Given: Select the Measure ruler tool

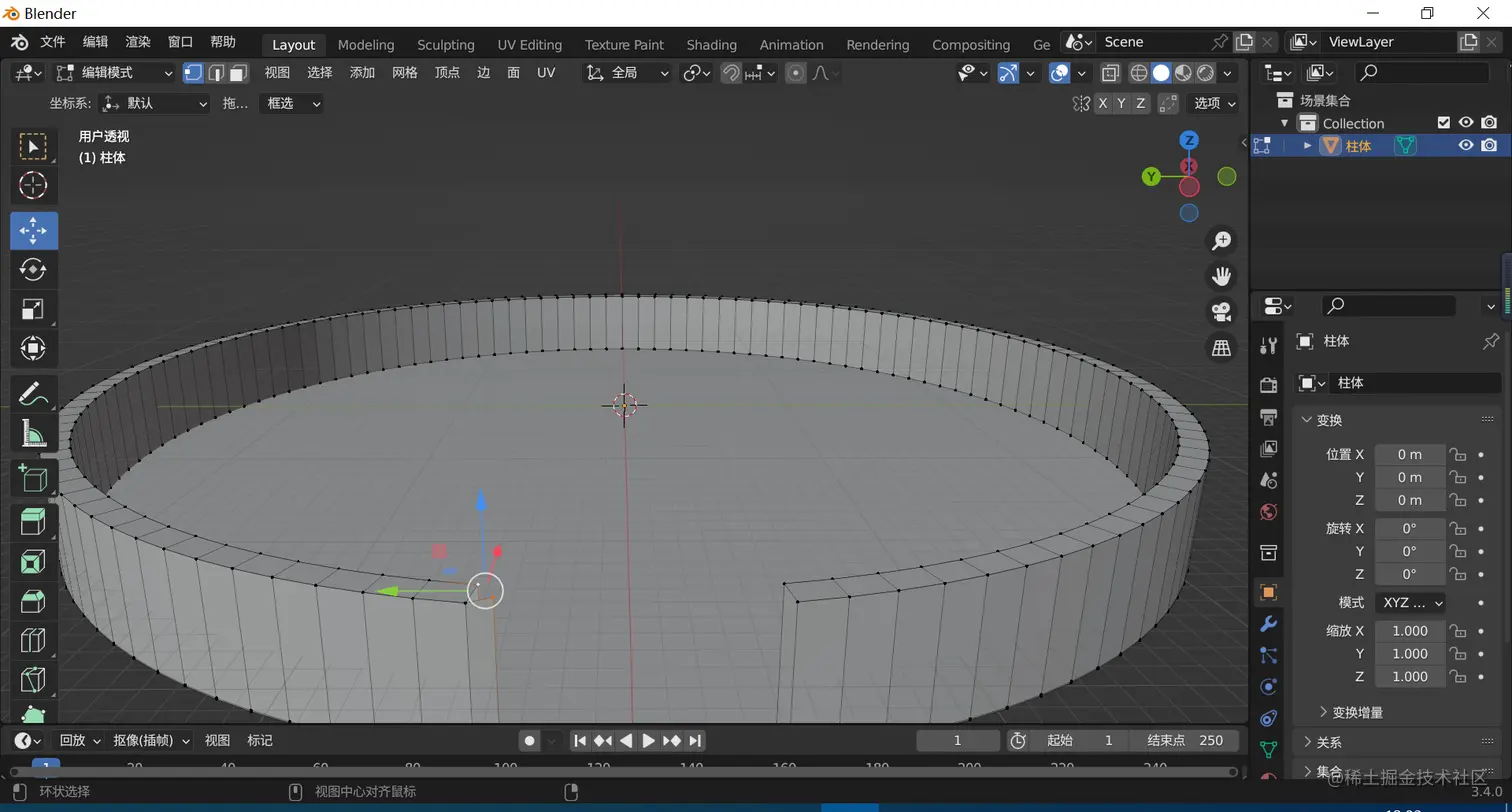Looking at the screenshot, I should point(34,433).
